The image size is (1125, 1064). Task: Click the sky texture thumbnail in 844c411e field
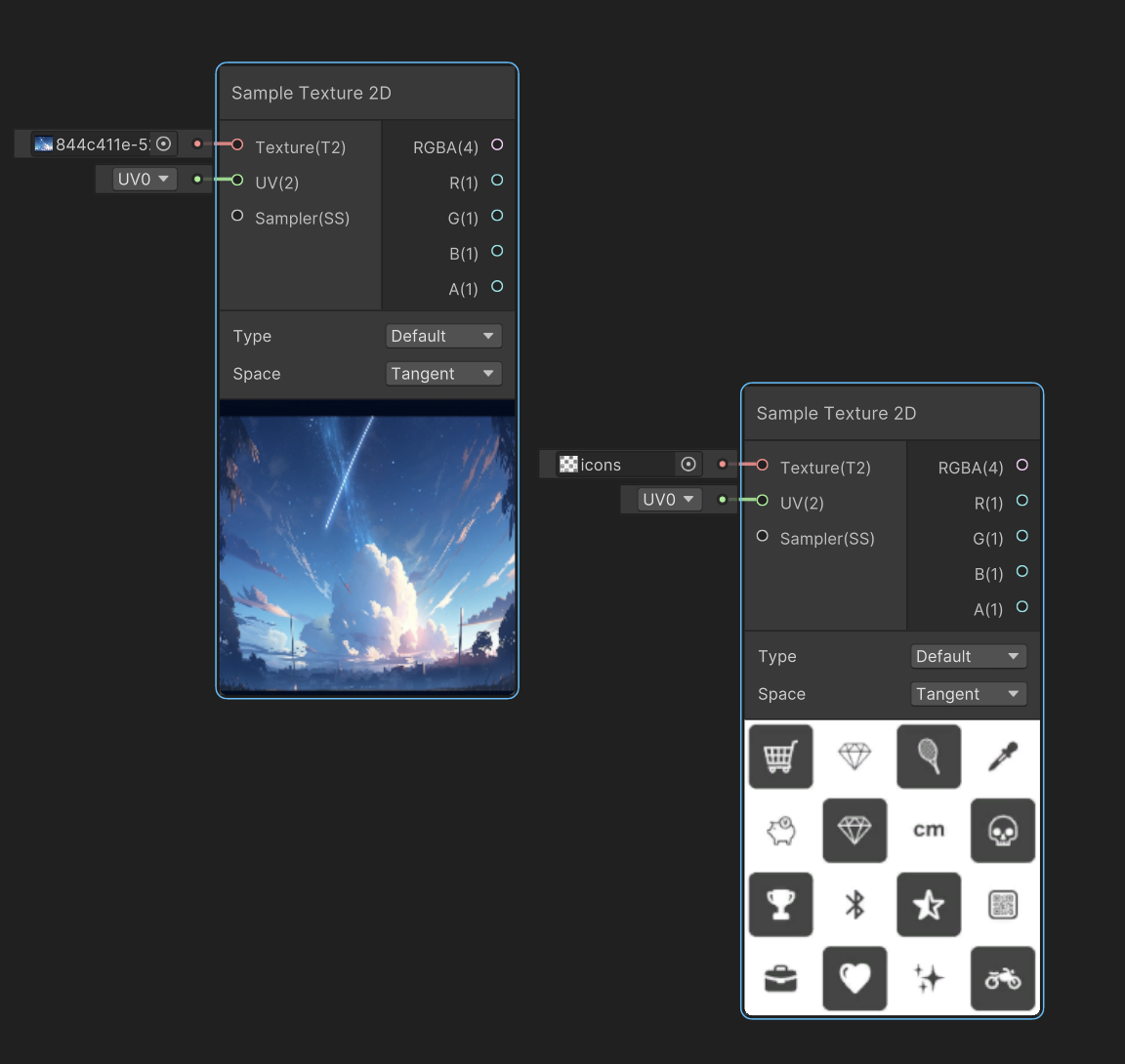coord(44,144)
